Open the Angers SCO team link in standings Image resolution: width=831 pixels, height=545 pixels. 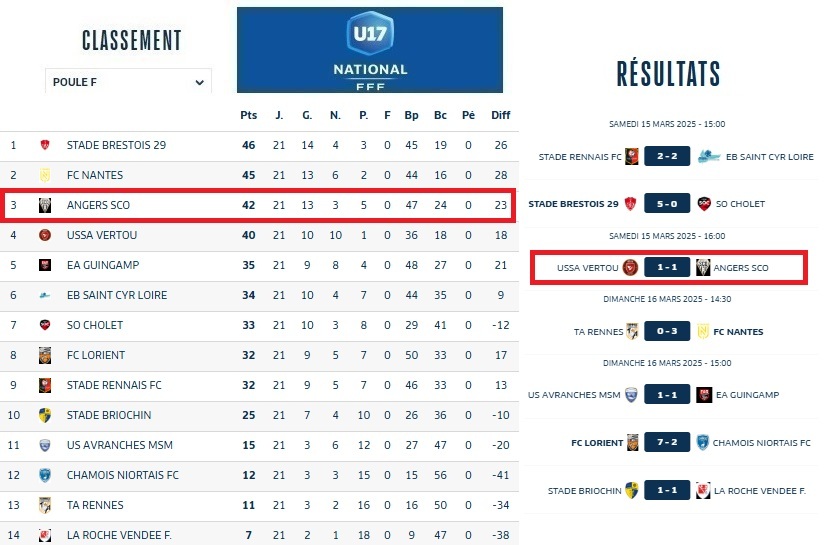pyautogui.click(x=98, y=205)
